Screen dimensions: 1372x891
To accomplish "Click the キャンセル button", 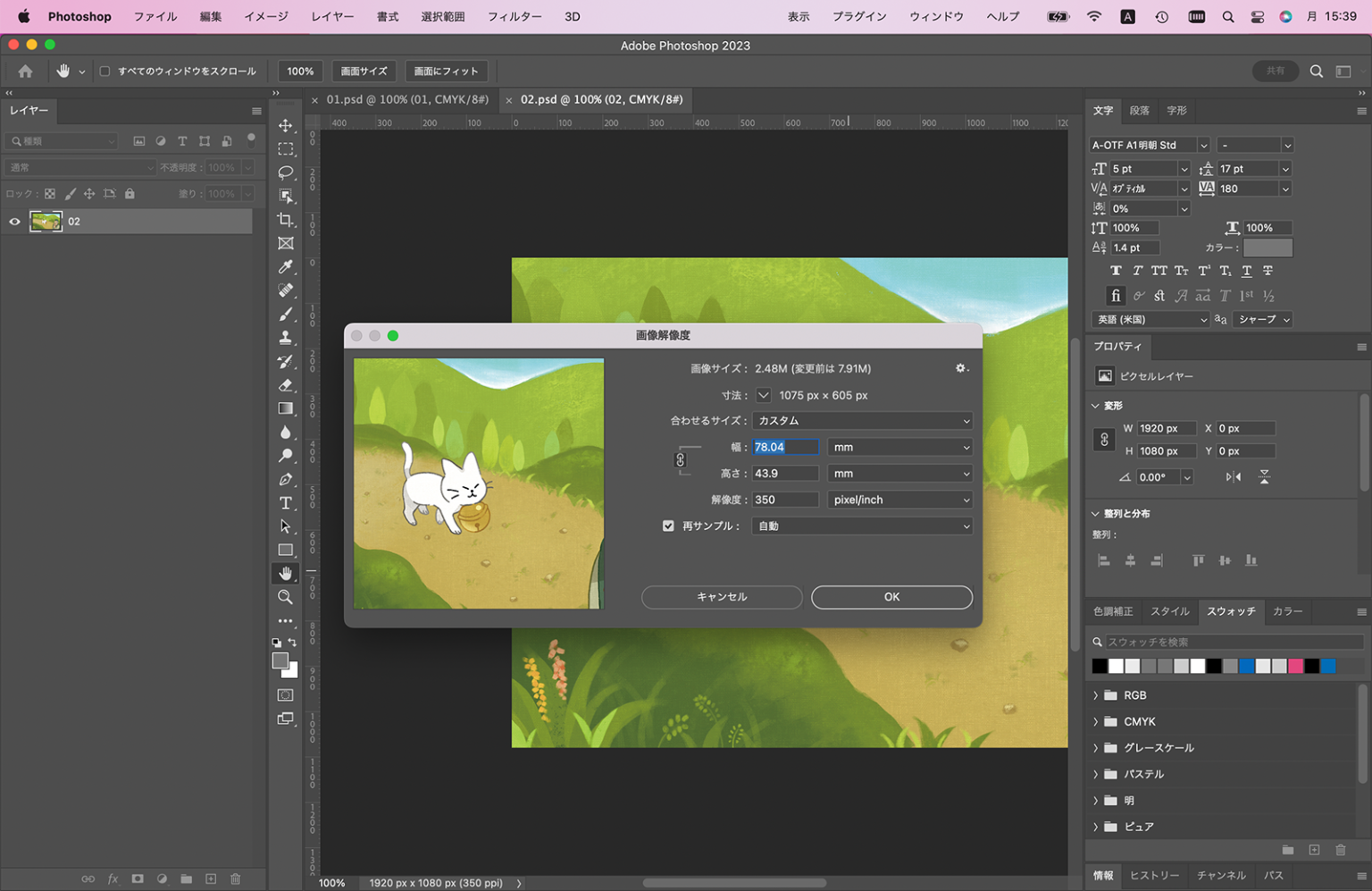I will [721, 597].
